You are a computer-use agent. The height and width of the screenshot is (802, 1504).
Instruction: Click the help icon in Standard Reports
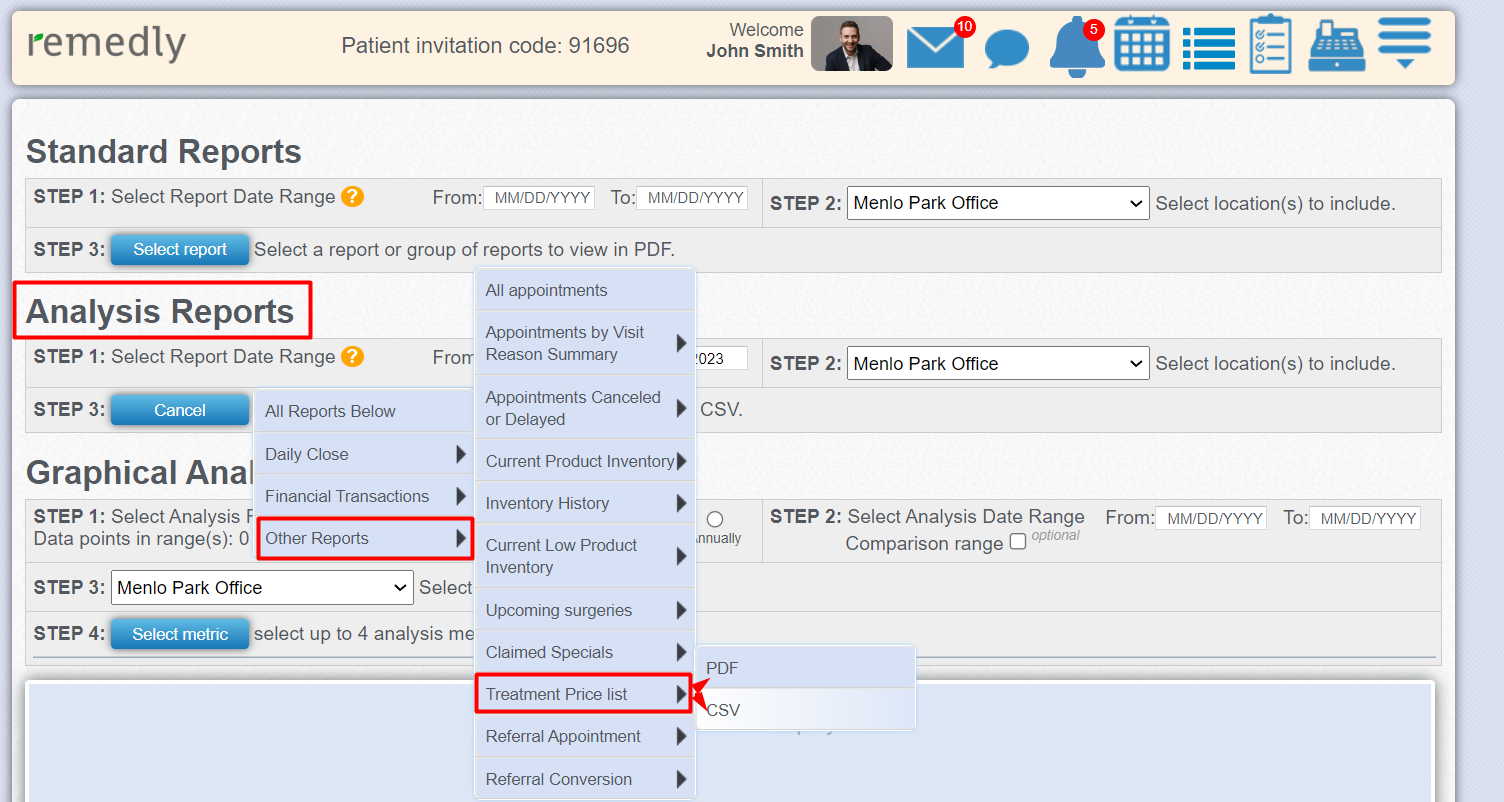pyautogui.click(x=352, y=197)
